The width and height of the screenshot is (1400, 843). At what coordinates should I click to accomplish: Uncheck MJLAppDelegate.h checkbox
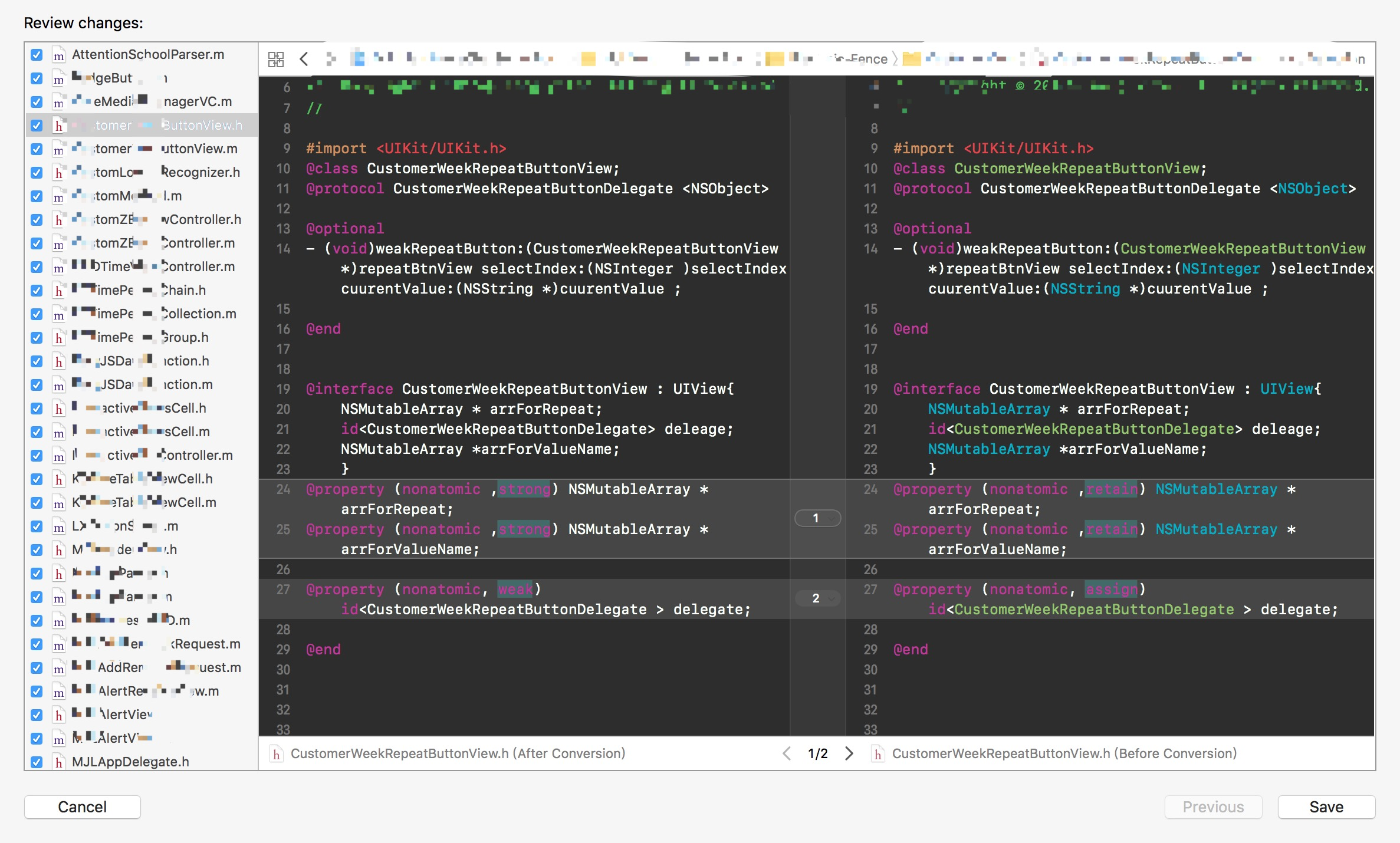(x=37, y=762)
